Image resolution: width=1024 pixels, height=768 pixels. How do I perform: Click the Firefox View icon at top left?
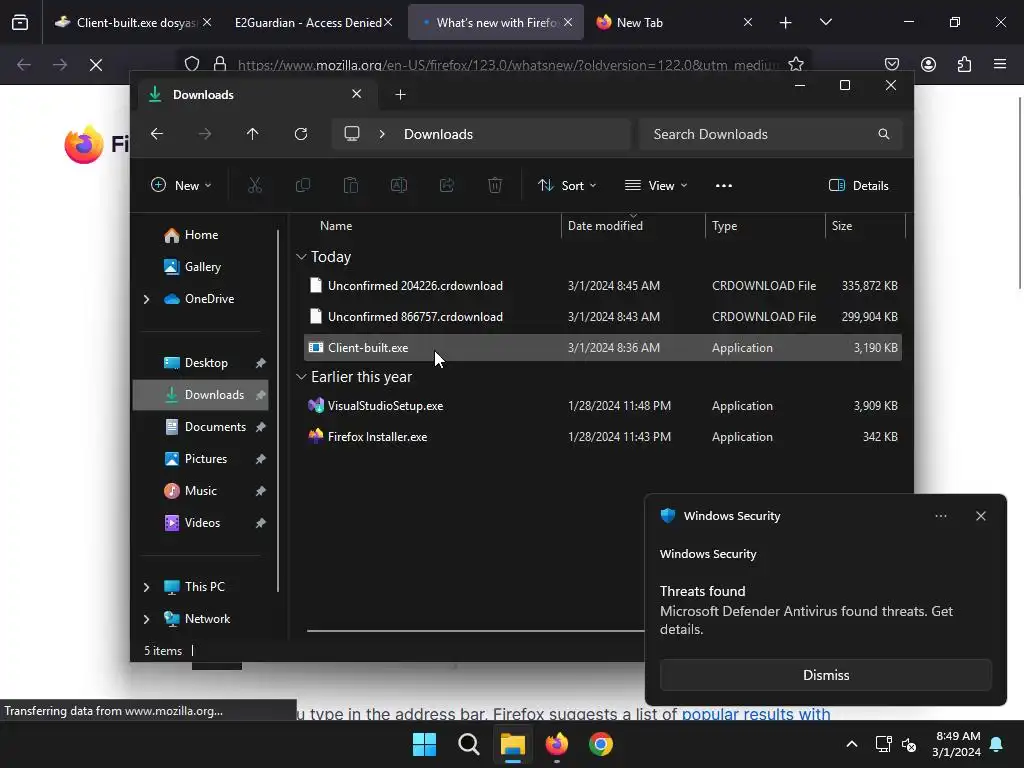click(x=20, y=22)
